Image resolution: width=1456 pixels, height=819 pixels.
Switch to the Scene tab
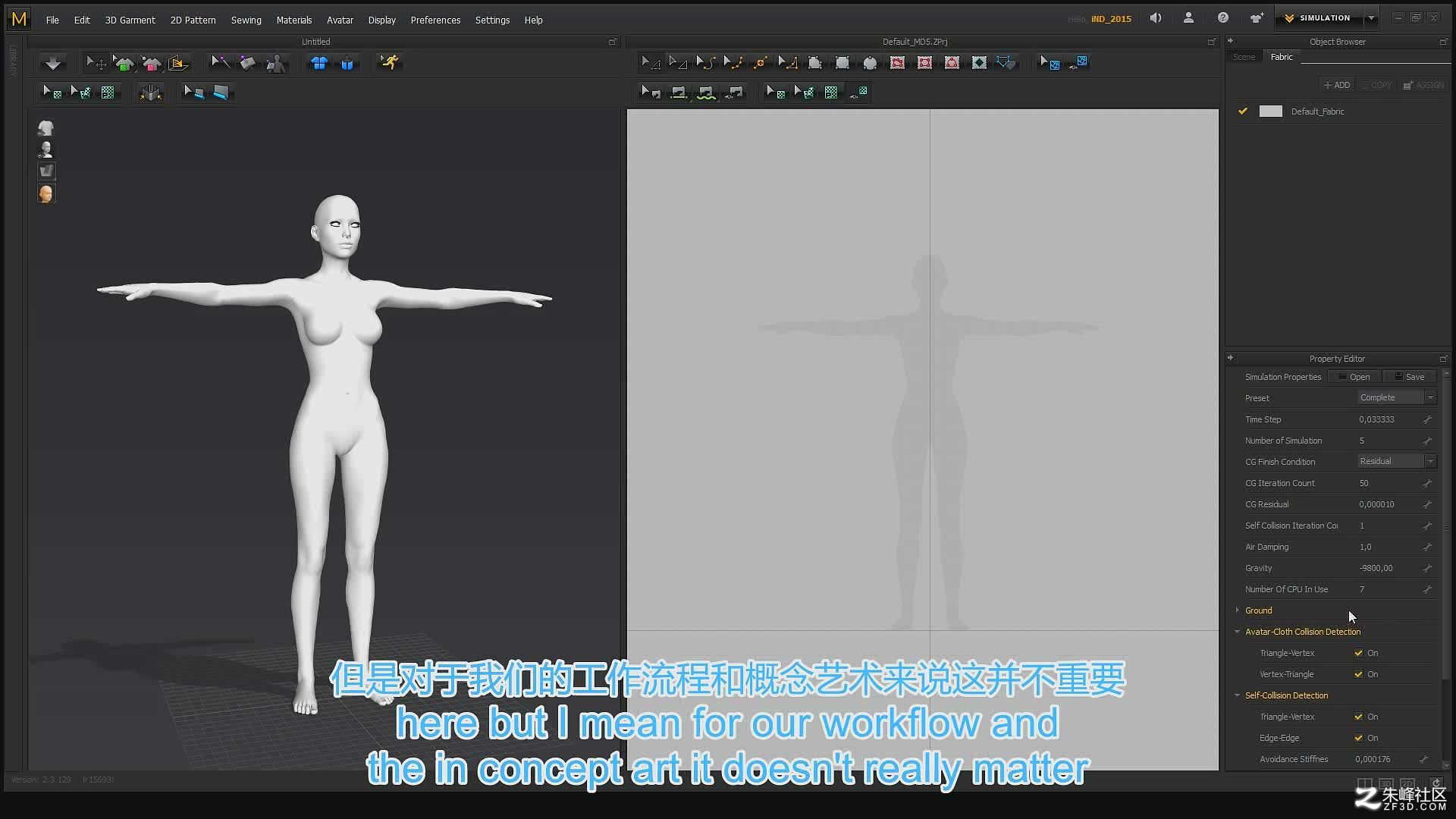pyautogui.click(x=1244, y=57)
